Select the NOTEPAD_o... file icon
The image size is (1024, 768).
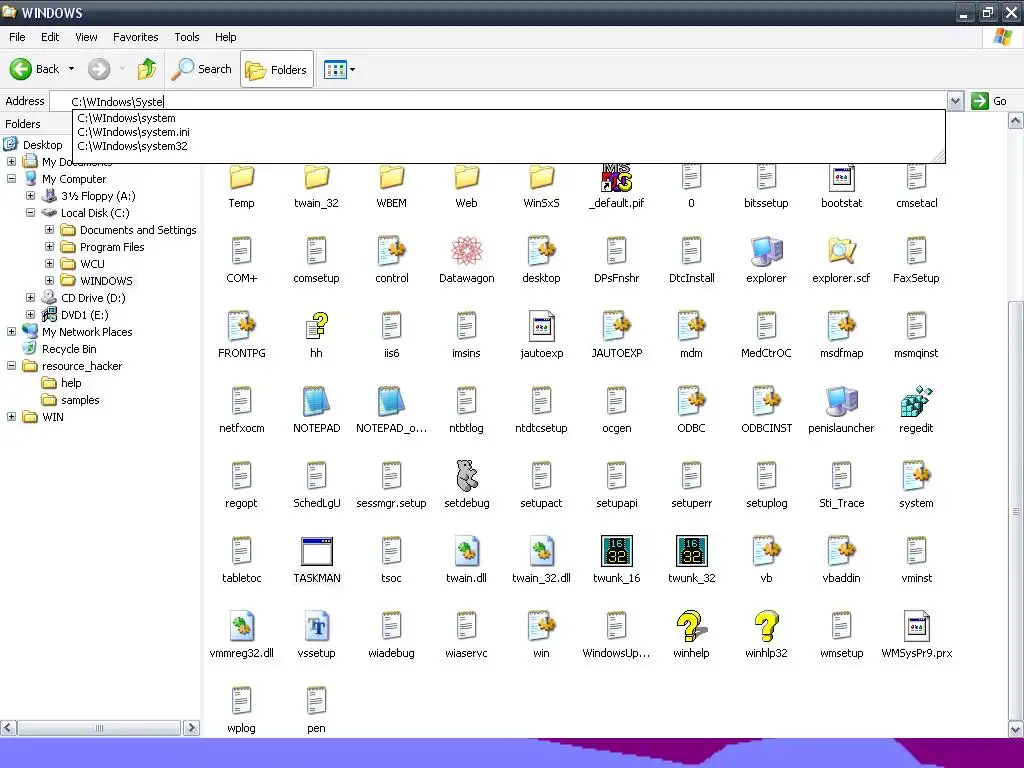(391, 401)
